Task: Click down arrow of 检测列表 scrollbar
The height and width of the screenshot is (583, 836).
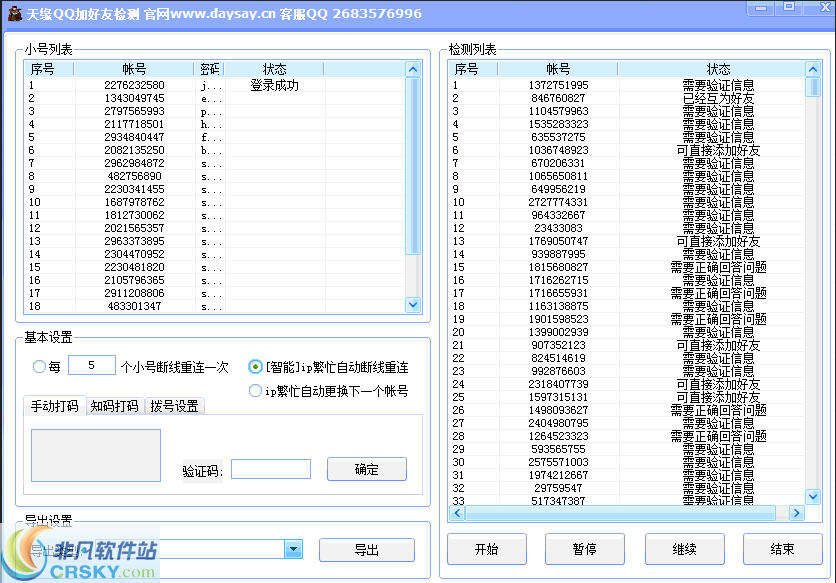Action: coord(813,497)
